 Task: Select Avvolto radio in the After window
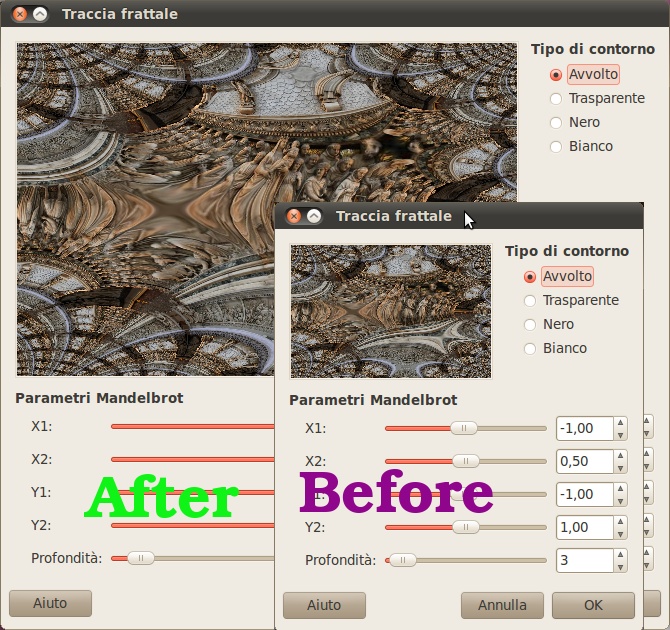pos(555,75)
